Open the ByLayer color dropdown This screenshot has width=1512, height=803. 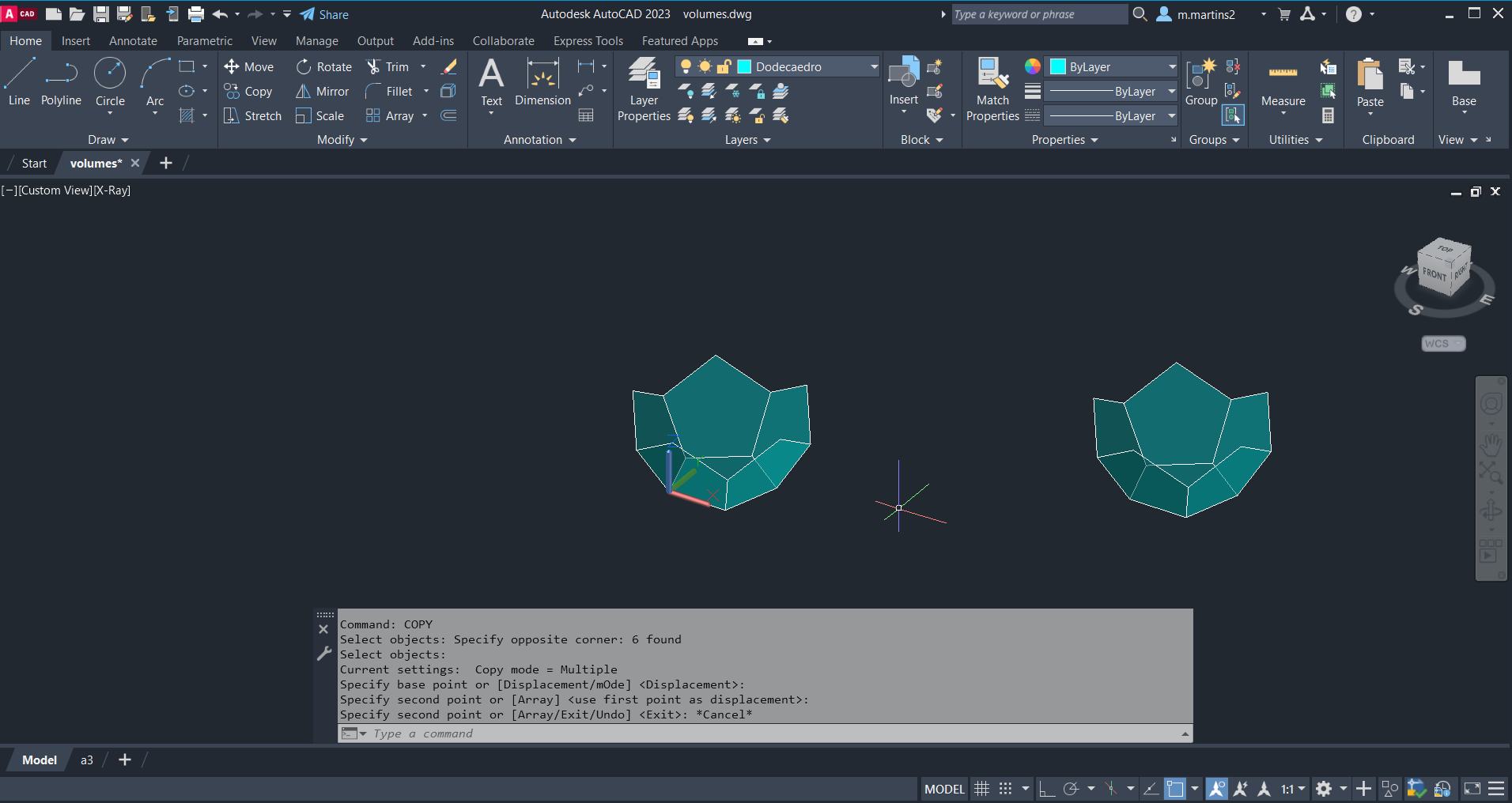pos(1172,67)
